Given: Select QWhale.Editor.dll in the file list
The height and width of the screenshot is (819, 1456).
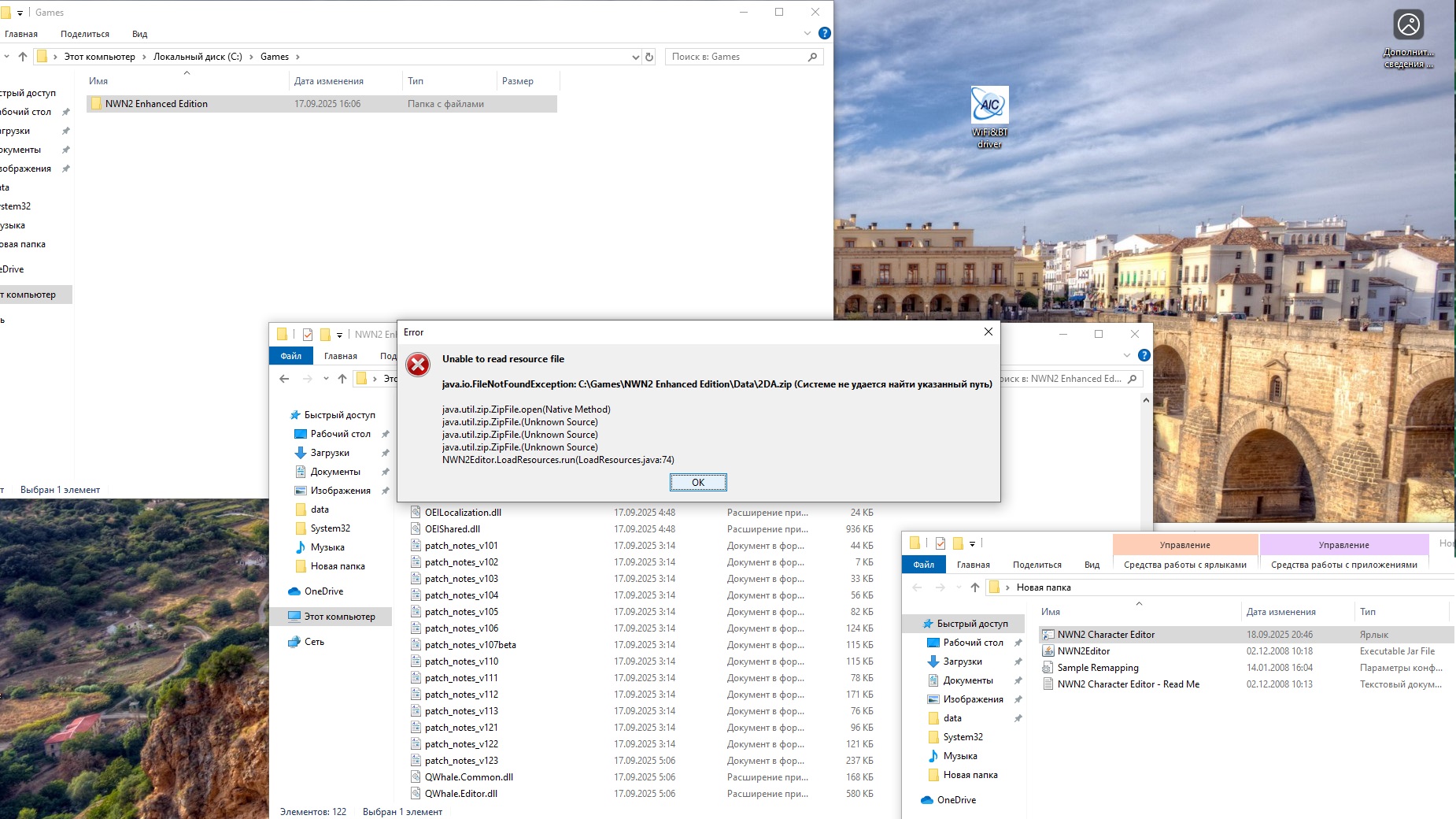Looking at the screenshot, I should [x=460, y=794].
